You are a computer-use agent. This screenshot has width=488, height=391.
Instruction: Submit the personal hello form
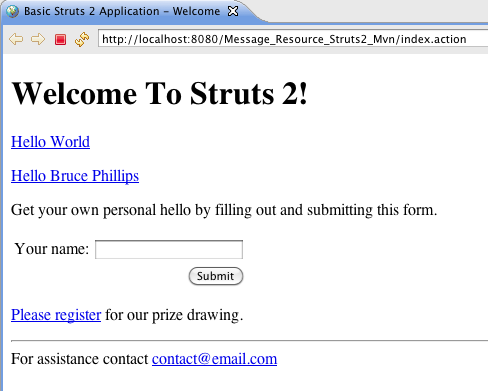point(216,276)
